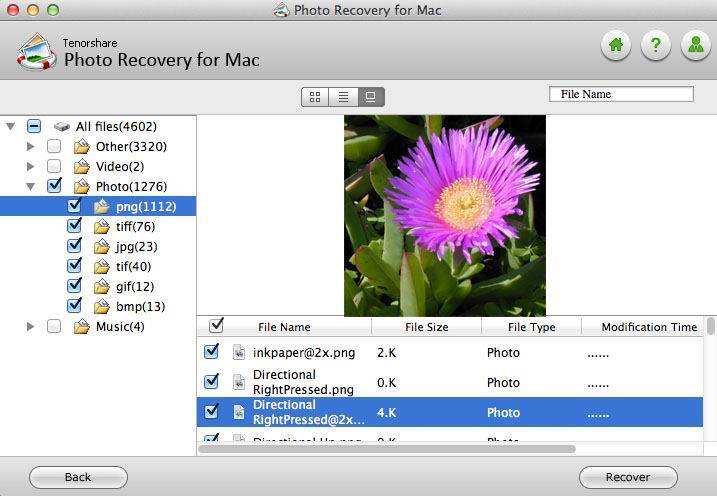Click the purple flower preview image
Image resolution: width=717 pixels, height=496 pixels.
pyautogui.click(x=445, y=215)
